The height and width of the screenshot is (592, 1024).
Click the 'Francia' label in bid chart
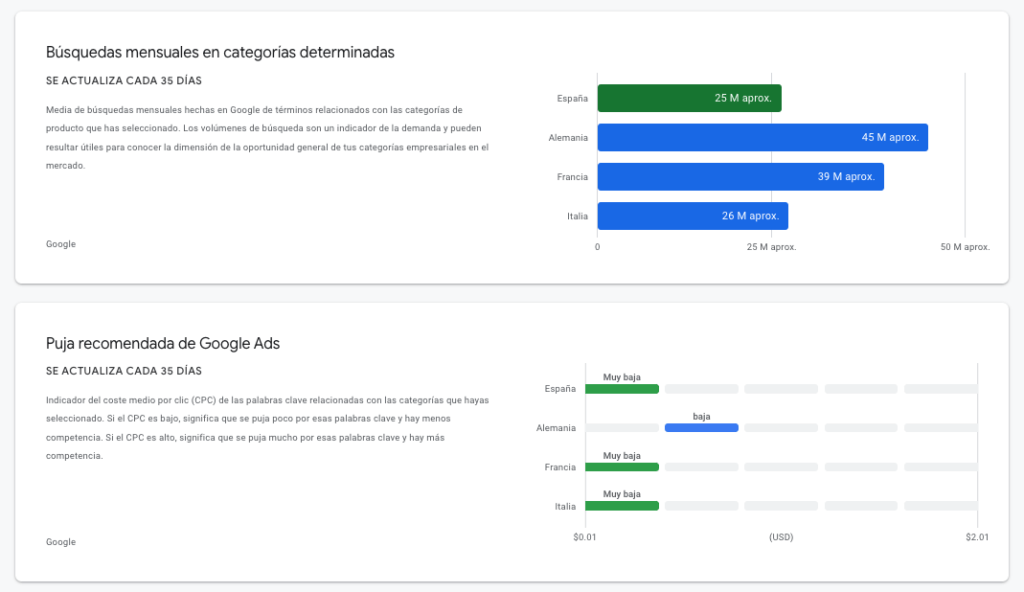(560, 467)
